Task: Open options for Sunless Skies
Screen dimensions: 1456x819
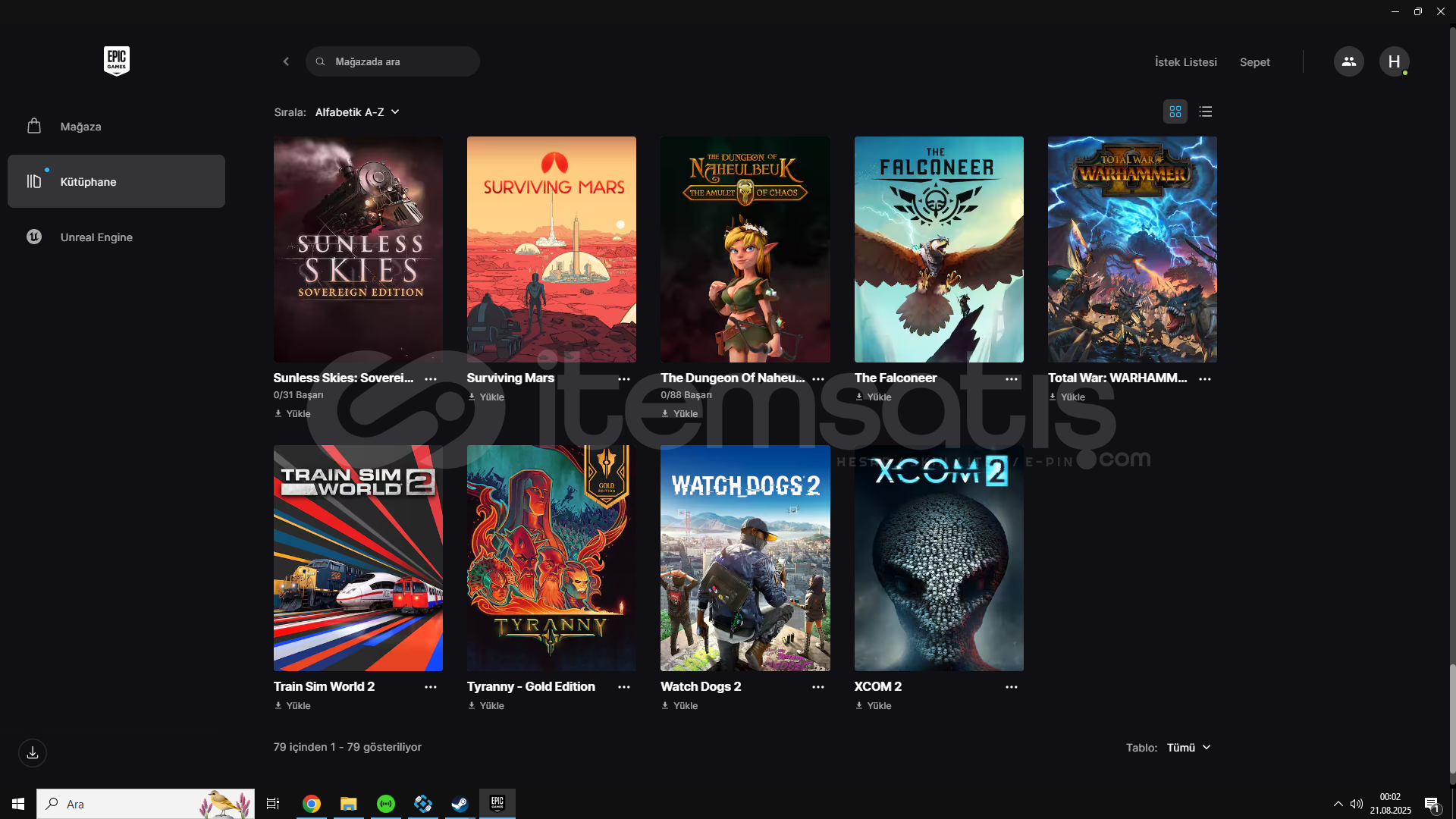Action: point(431,378)
